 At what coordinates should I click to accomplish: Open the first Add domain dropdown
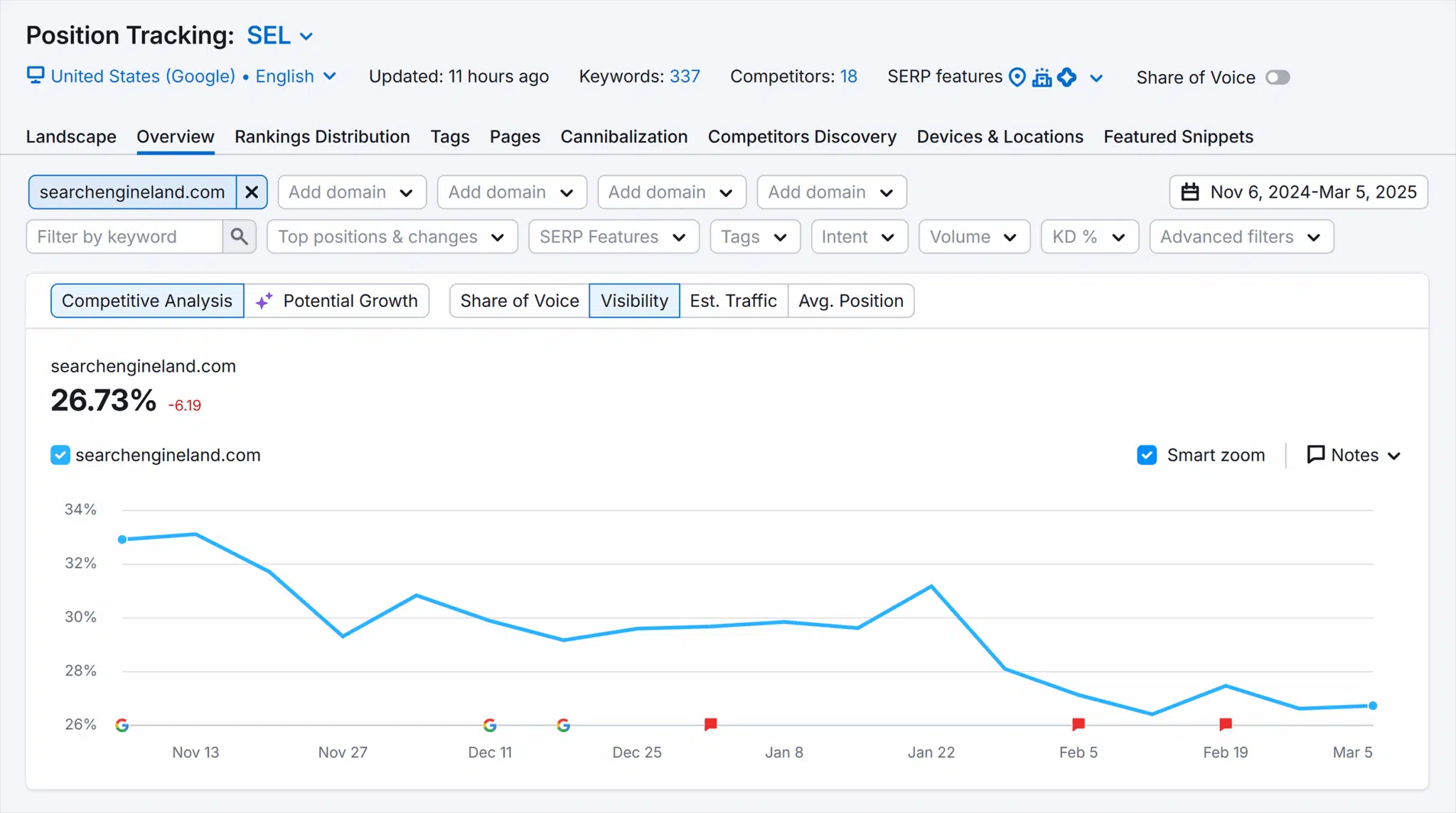pyautogui.click(x=352, y=192)
